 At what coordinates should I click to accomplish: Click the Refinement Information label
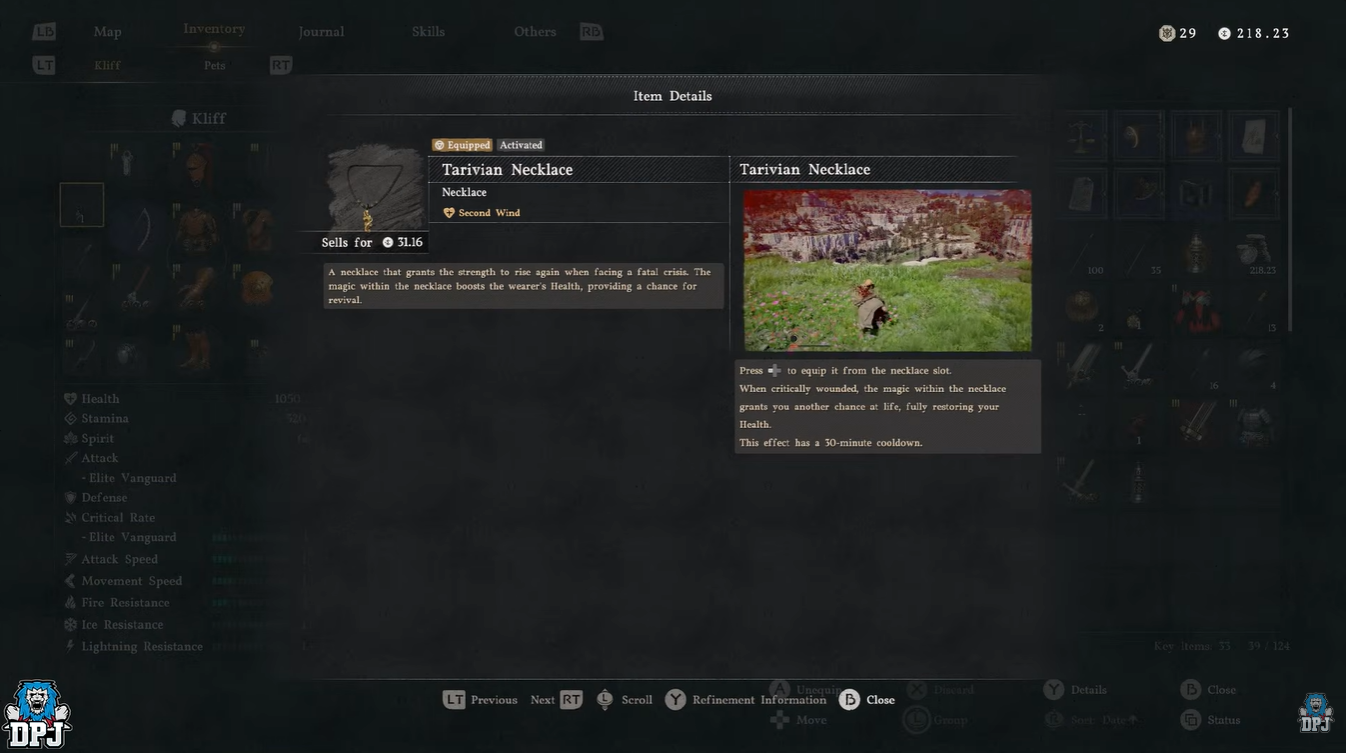click(759, 700)
